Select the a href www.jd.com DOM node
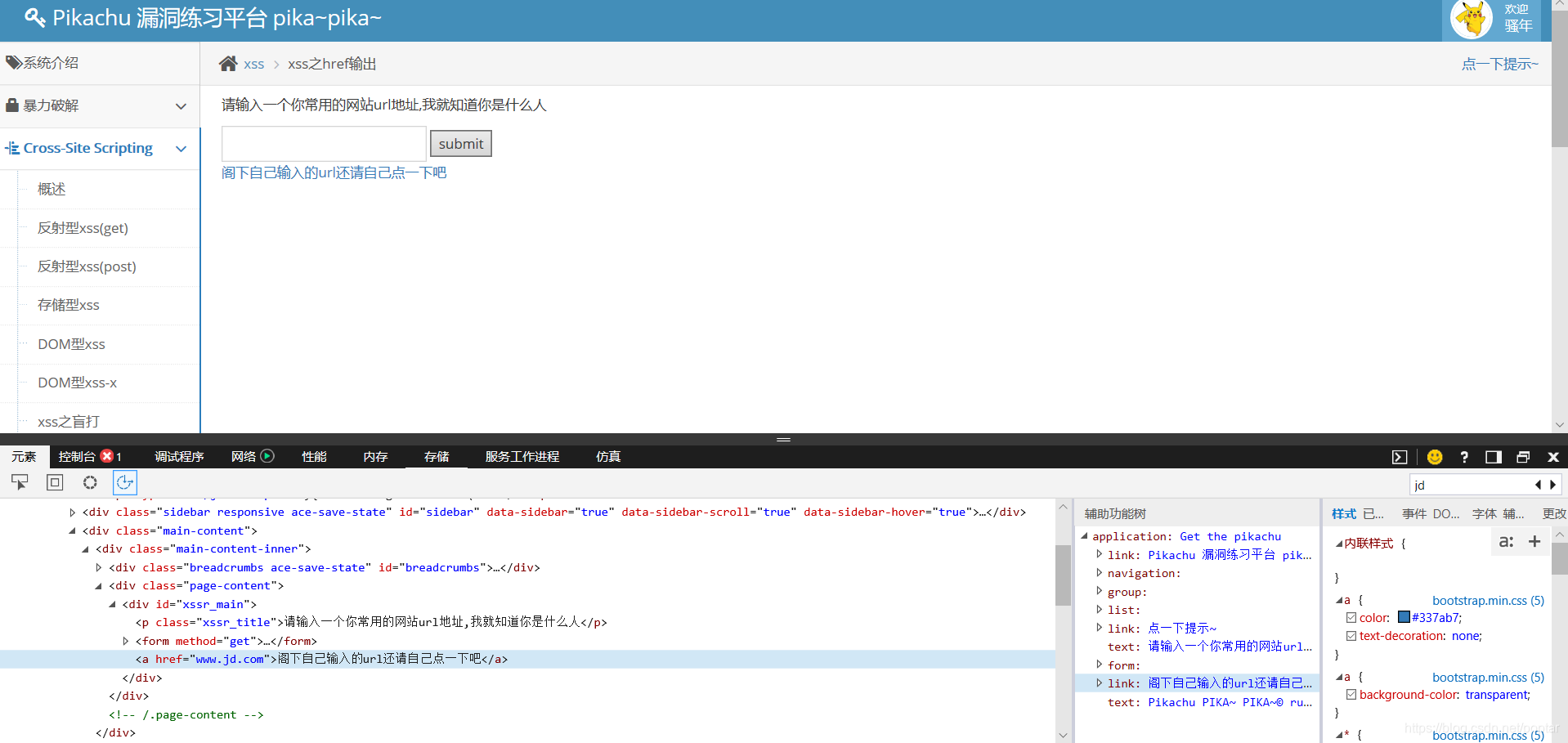The width and height of the screenshot is (1568, 743). 527,659
